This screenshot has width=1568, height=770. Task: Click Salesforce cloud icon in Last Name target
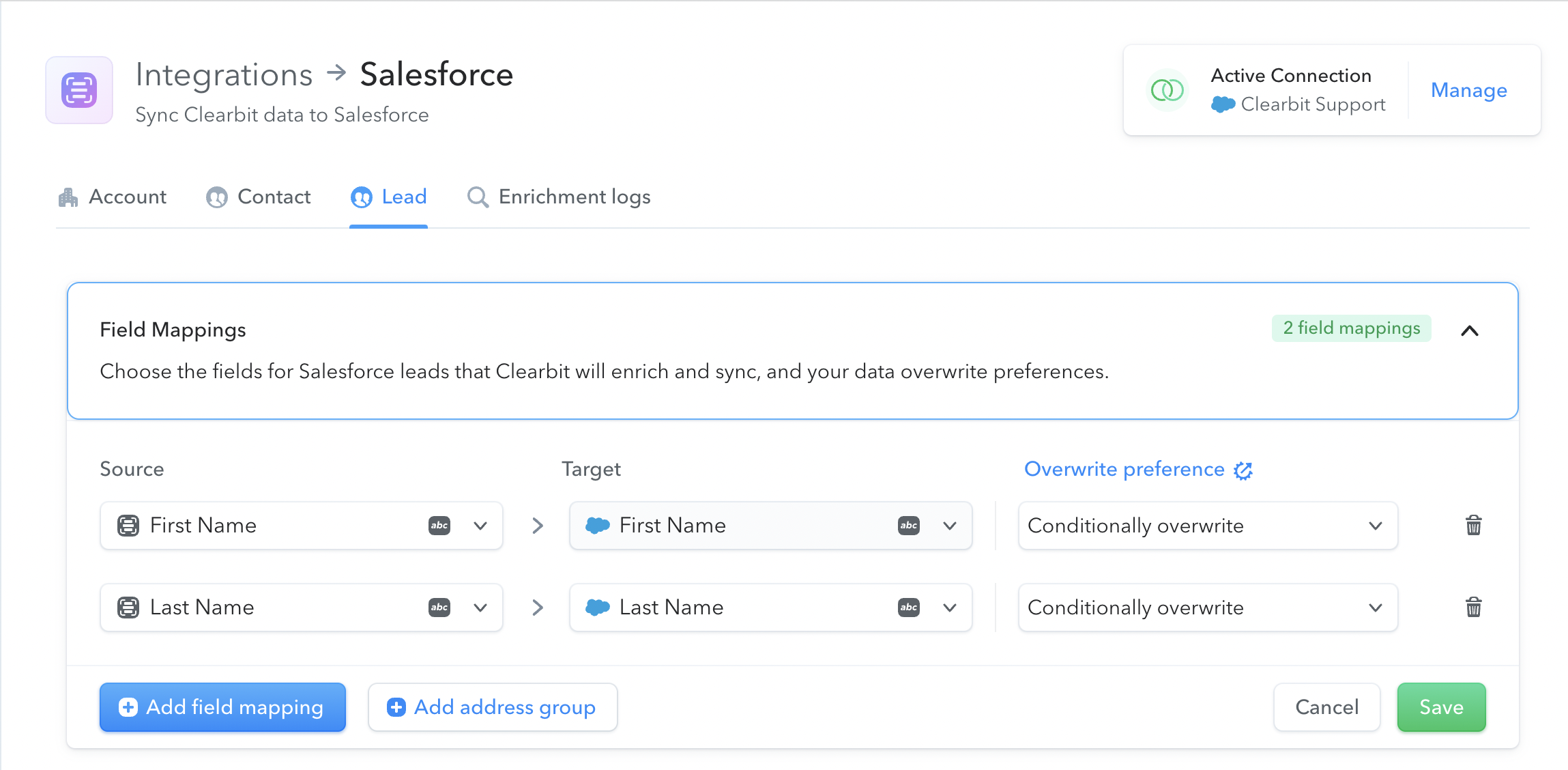(597, 608)
